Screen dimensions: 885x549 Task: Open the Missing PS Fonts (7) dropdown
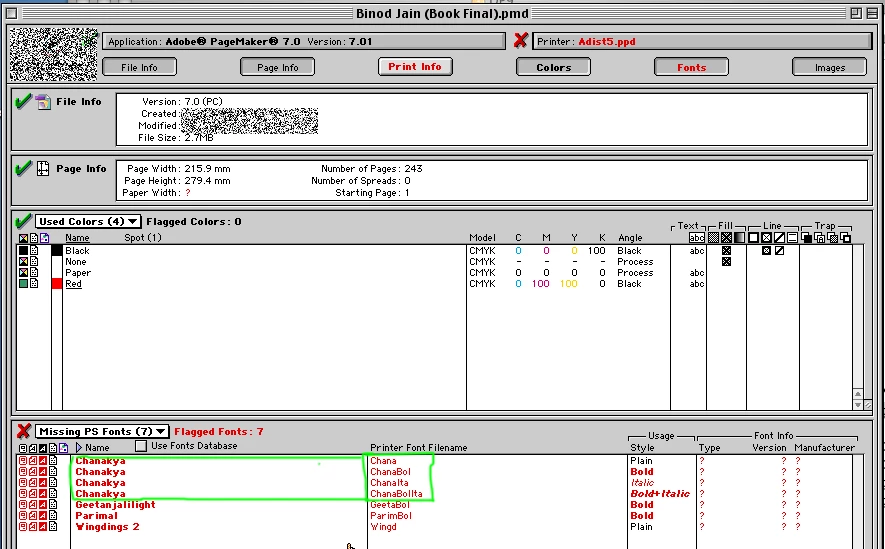(102, 431)
